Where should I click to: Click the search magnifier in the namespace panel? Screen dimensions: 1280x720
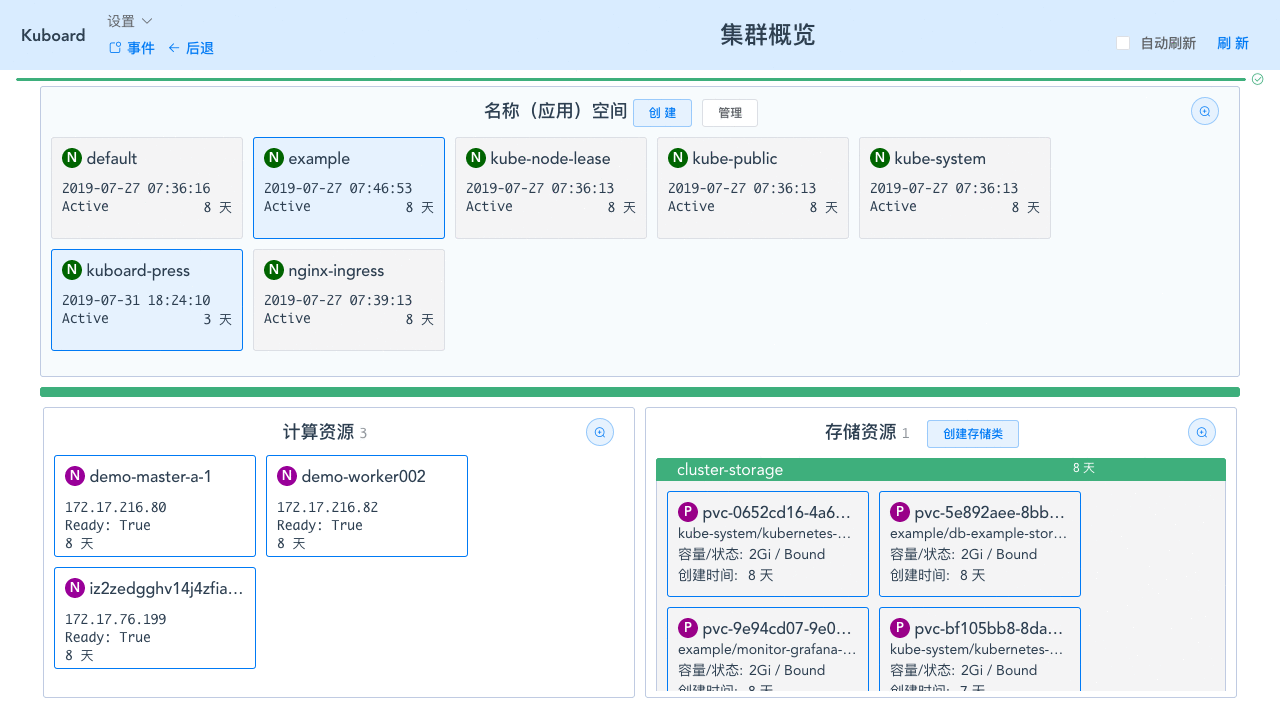1204,111
